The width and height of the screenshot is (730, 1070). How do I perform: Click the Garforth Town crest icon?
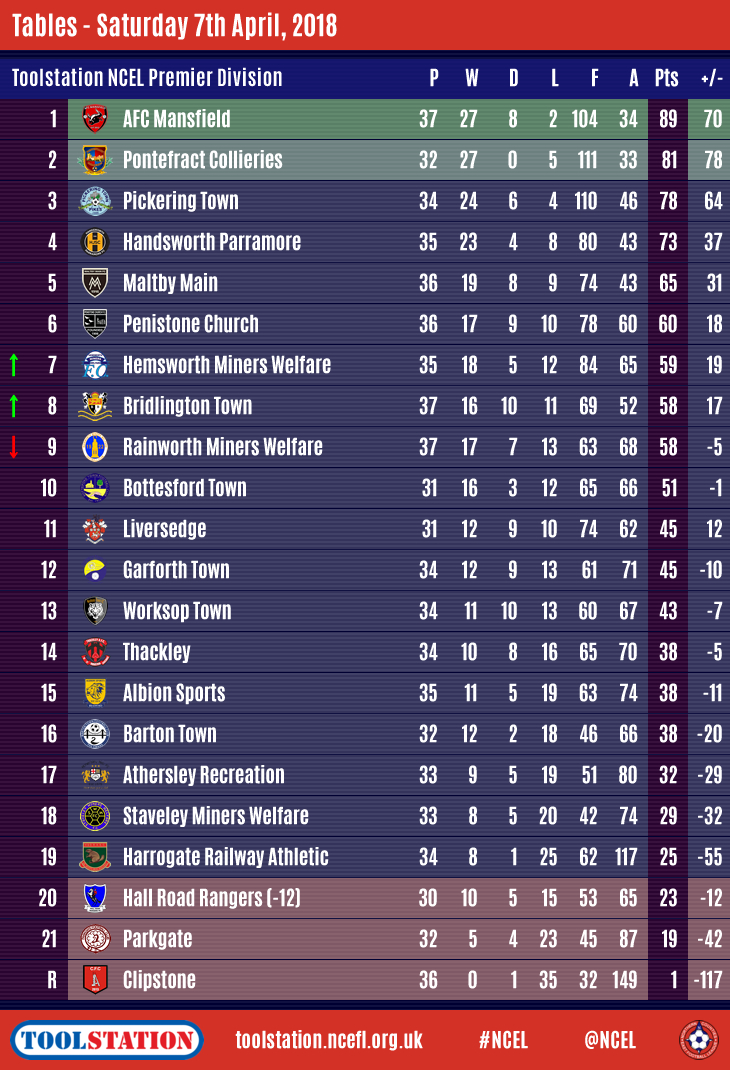pos(95,570)
